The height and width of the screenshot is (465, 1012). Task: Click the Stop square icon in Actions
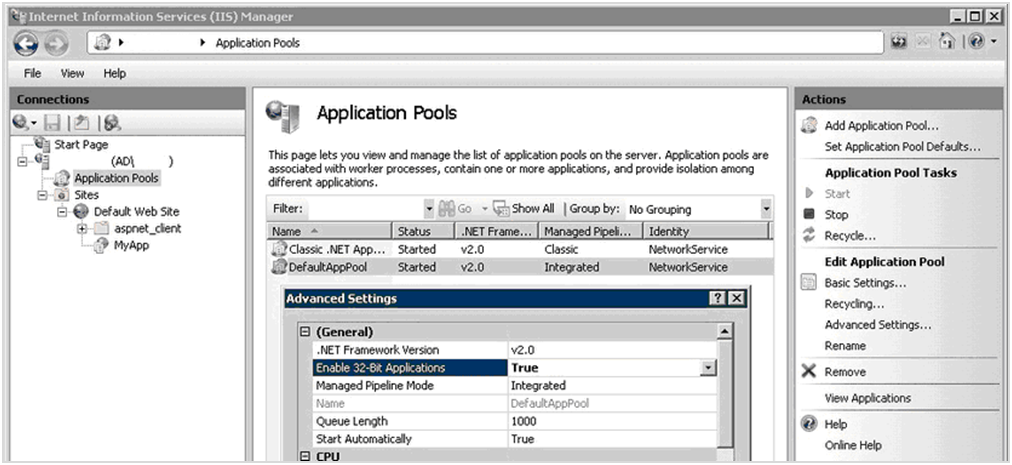pyautogui.click(x=809, y=215)
